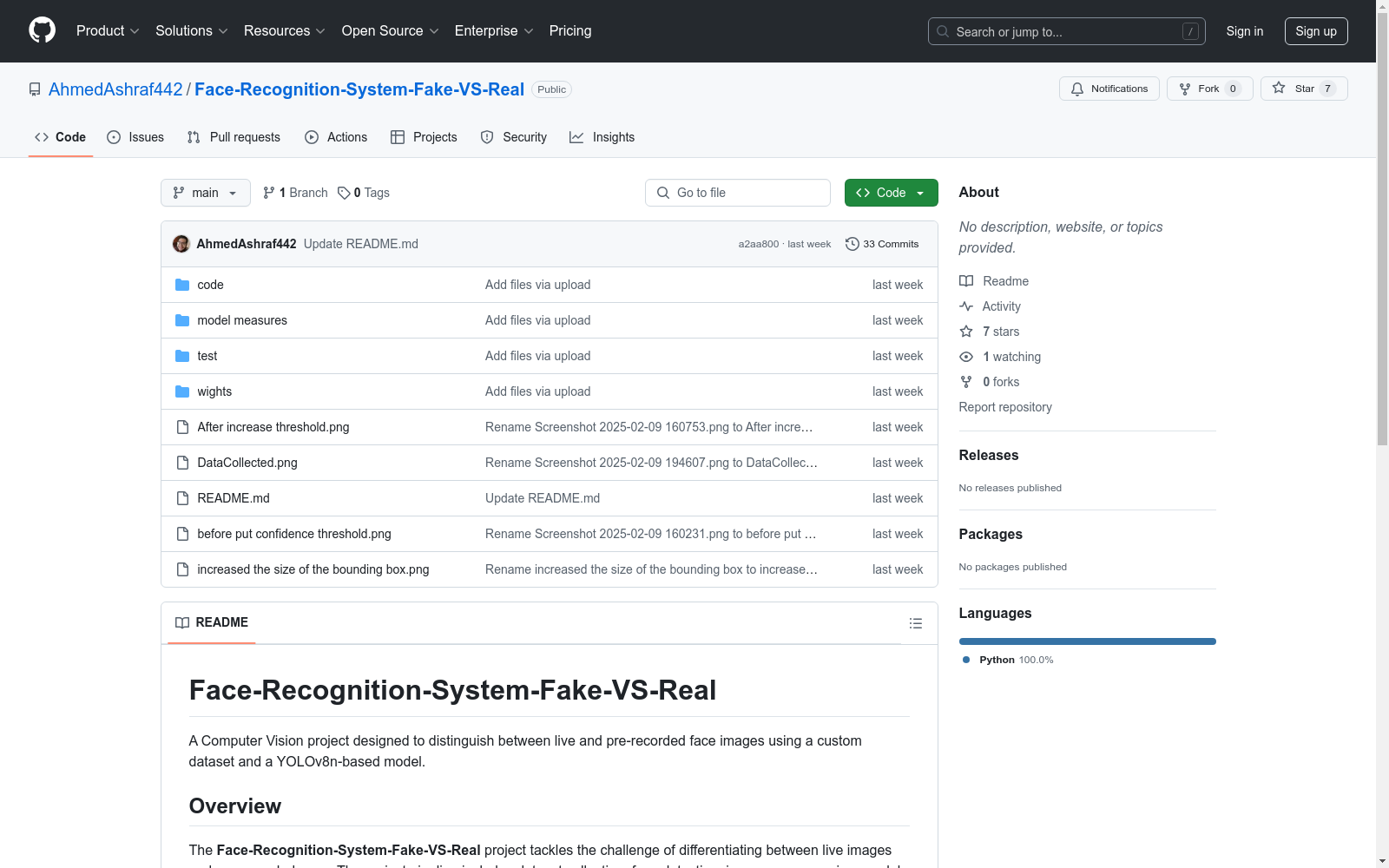Screen dimensions: 1389x868
Task: Expand the Resources menu
Action: [285, 30]
